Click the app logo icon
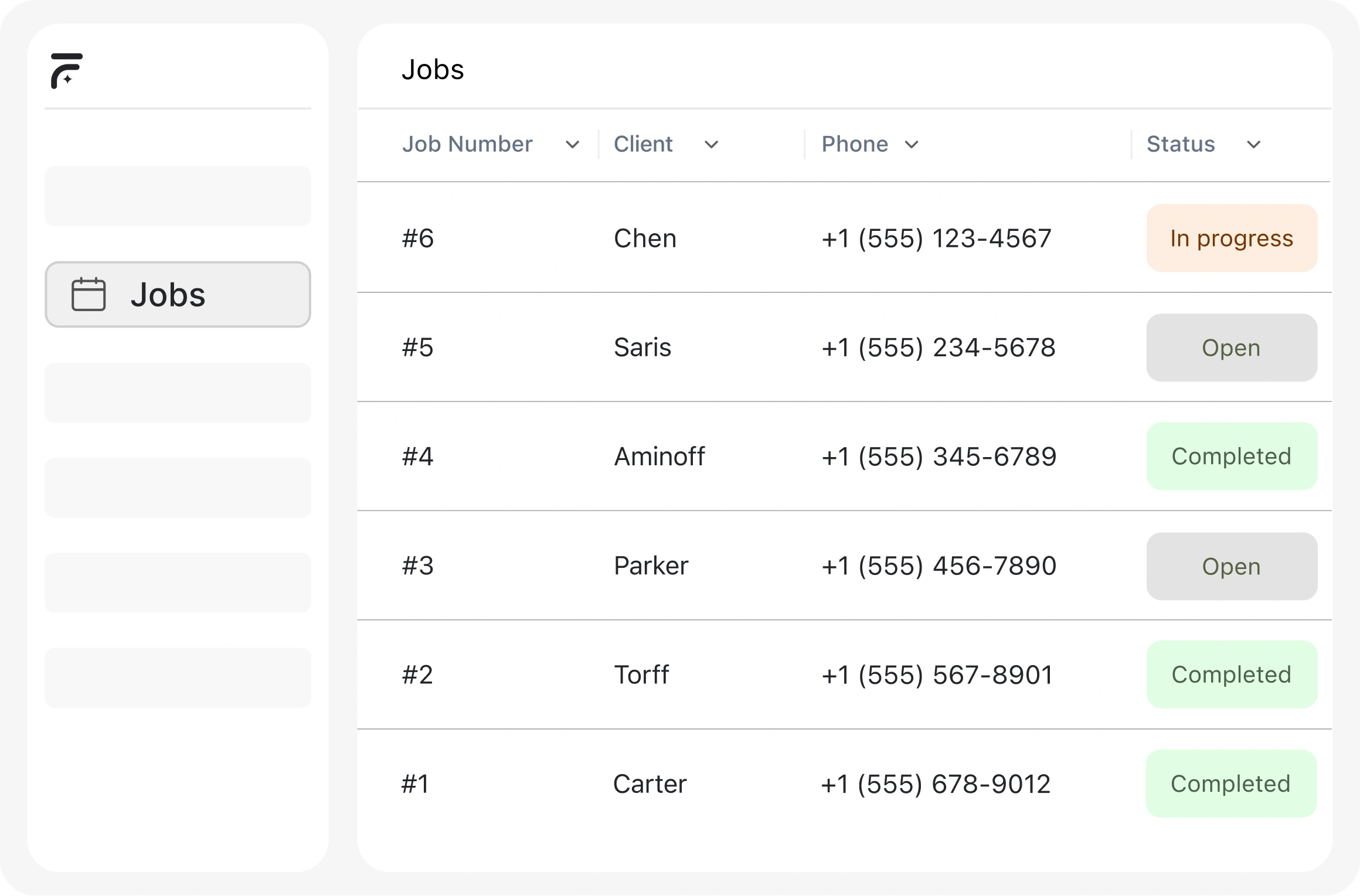This screenshot has width=1360, height=896. tap(66, 71)
